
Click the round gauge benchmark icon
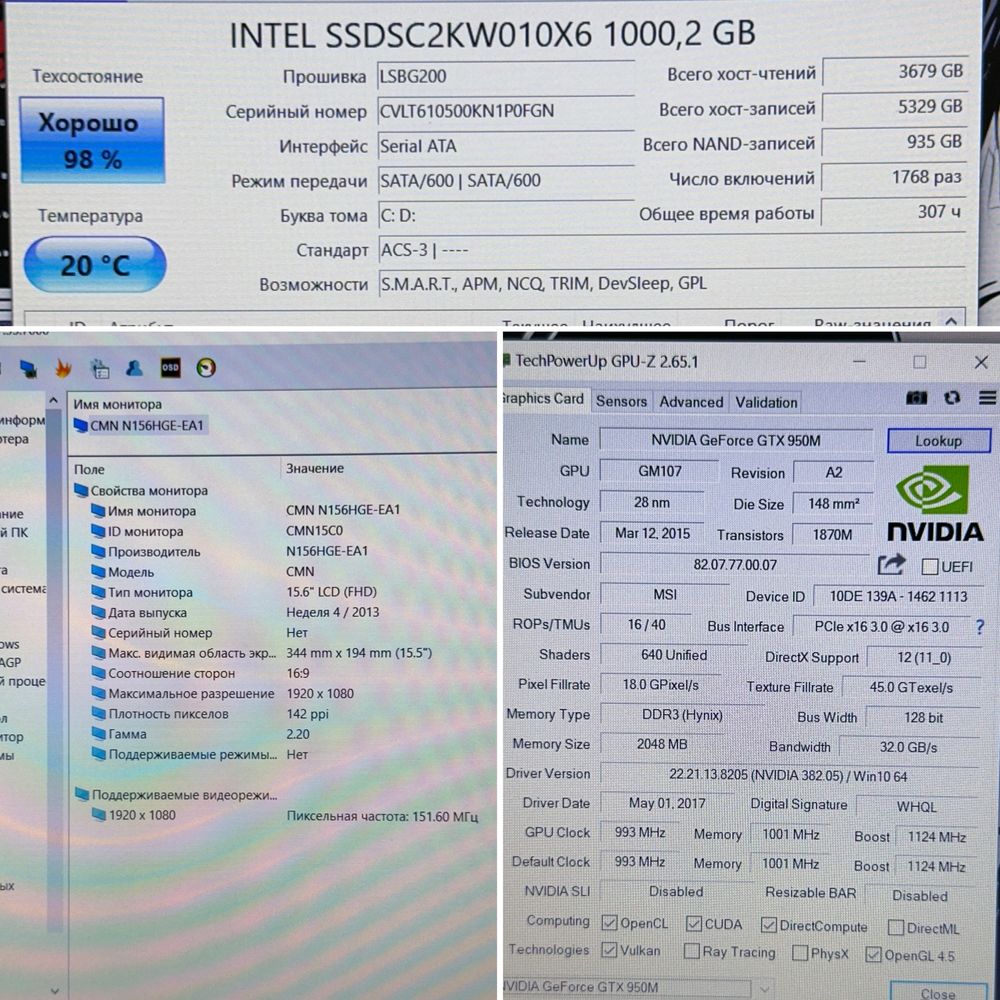[x=205, y=367]
